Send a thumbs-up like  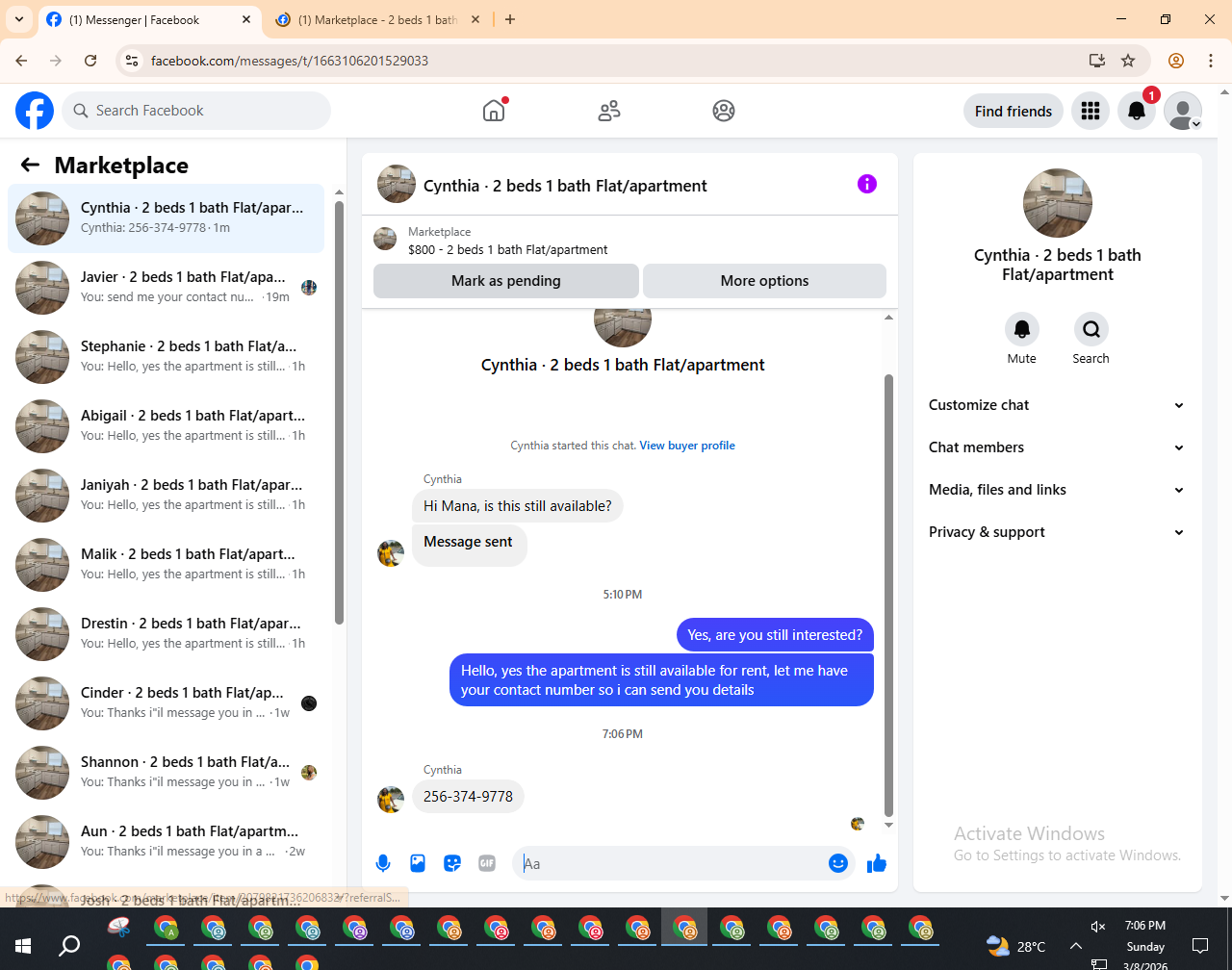pyautogui.click(x=877, y=863)
